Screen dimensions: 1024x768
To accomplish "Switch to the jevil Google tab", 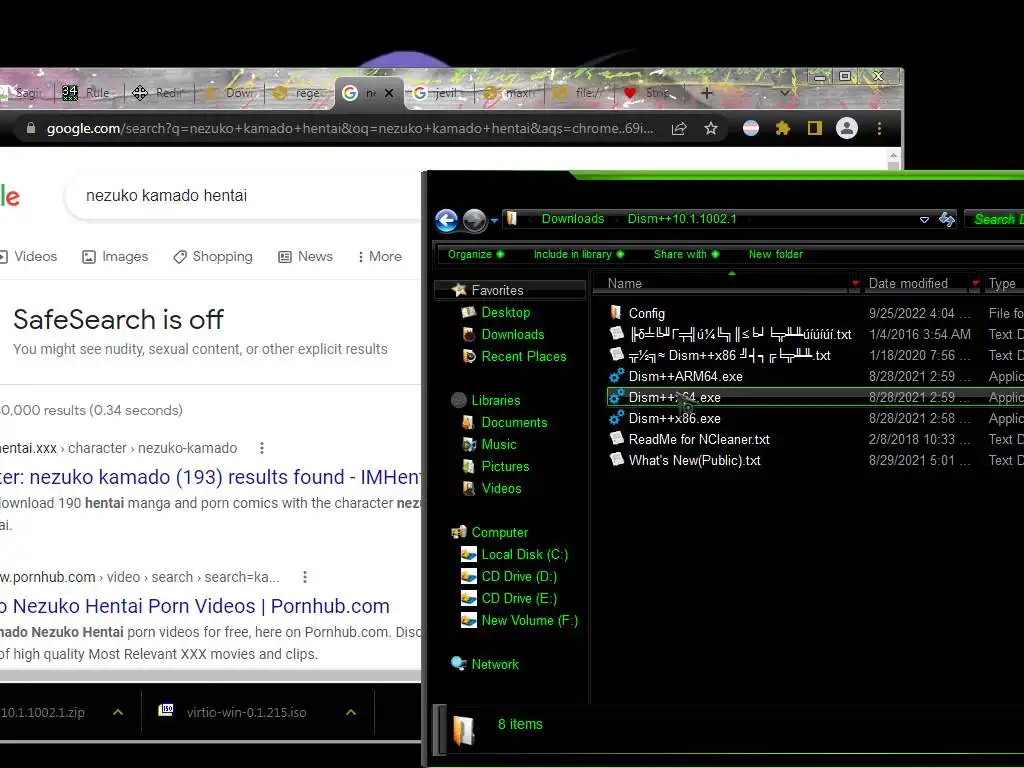I will click(439, 93).
